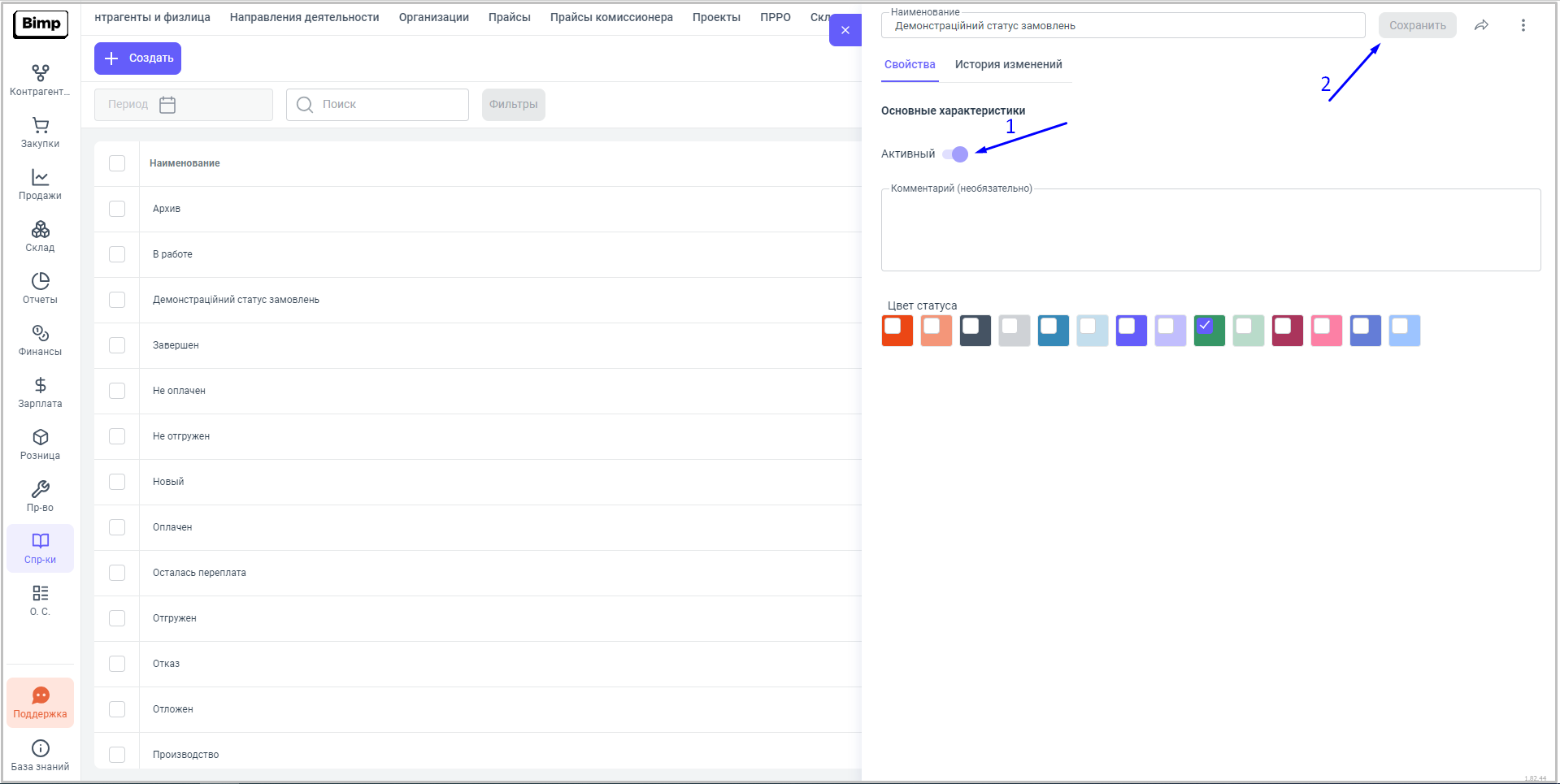Go to Склад in the sidebar

point(40,236)
